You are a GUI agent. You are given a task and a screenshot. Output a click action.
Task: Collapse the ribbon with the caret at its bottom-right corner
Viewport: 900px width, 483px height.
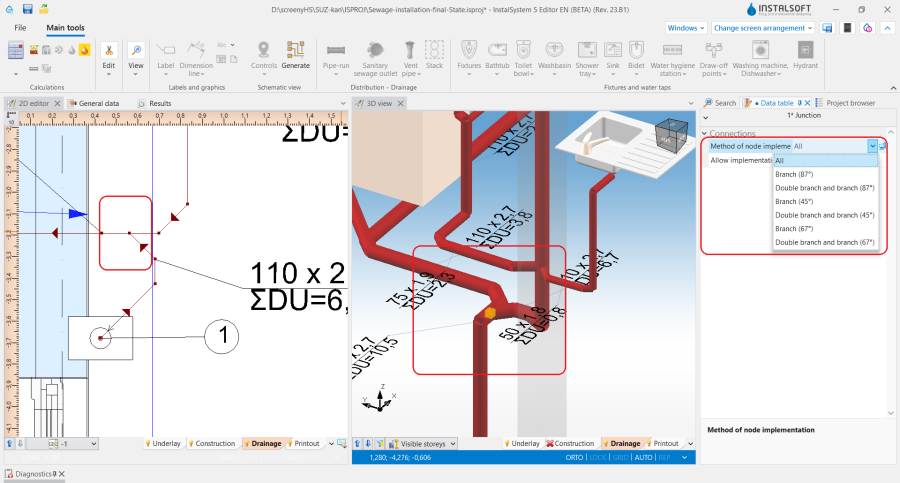click(x=893, y=88)
